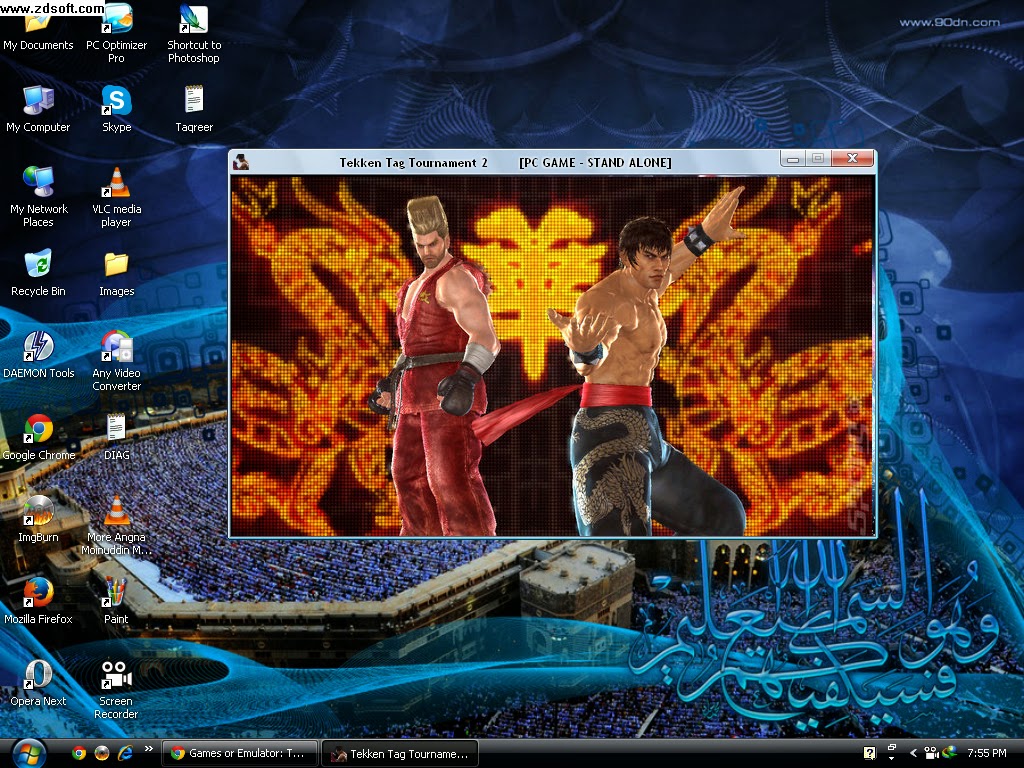
Task: Launch Skype from the desktop
Action: tap(116, 108)
